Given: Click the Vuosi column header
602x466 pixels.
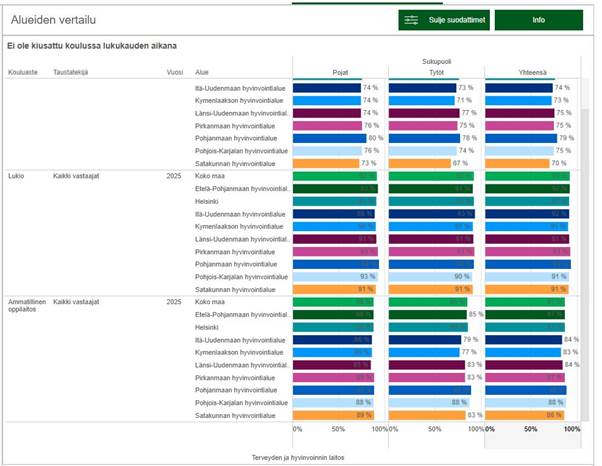Looking at the screenshot, I should pyautogui.click(x=174, y=72).
